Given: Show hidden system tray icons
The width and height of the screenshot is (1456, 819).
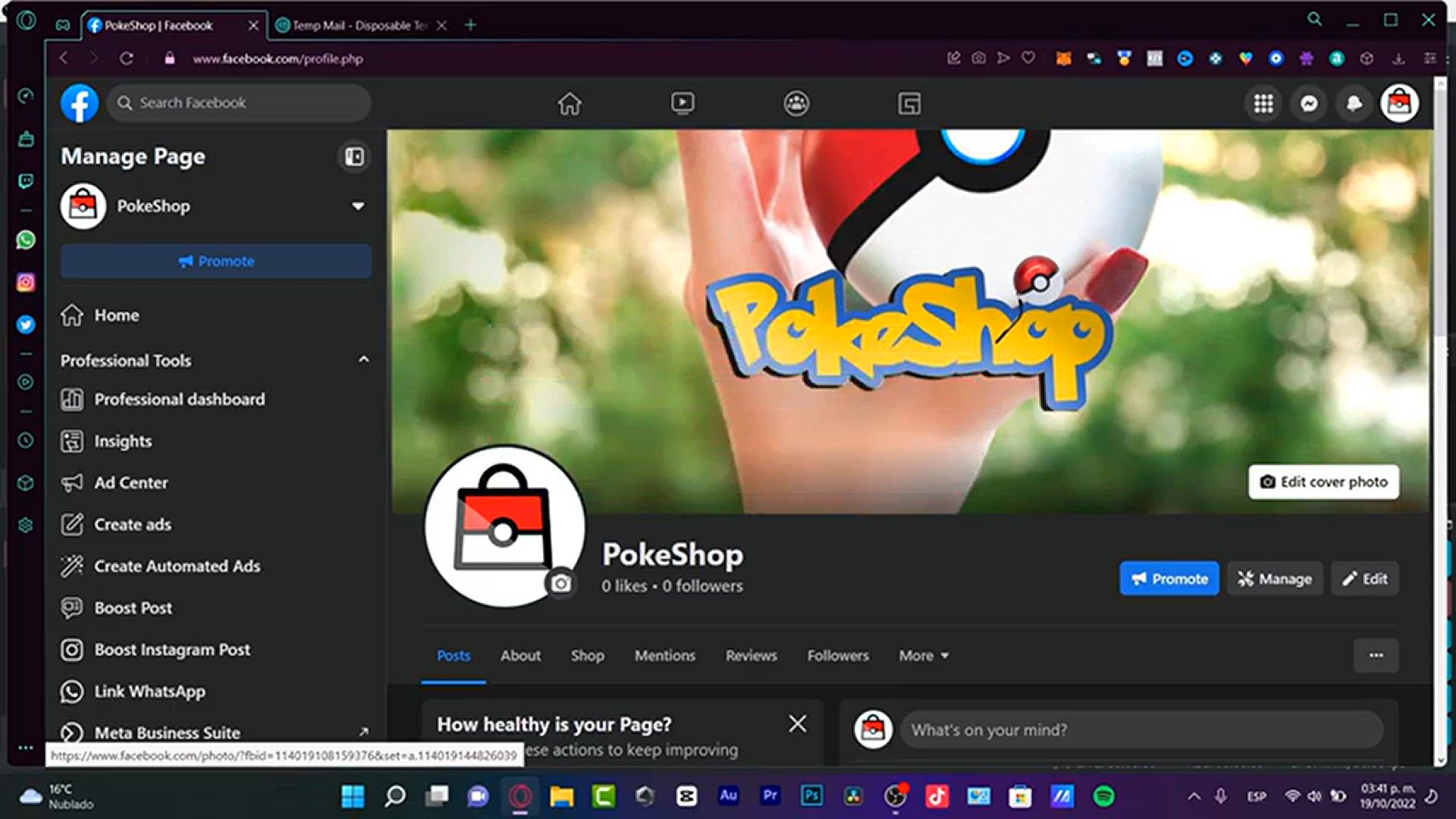Looking at the screenshot, I should coord(1194,796).
